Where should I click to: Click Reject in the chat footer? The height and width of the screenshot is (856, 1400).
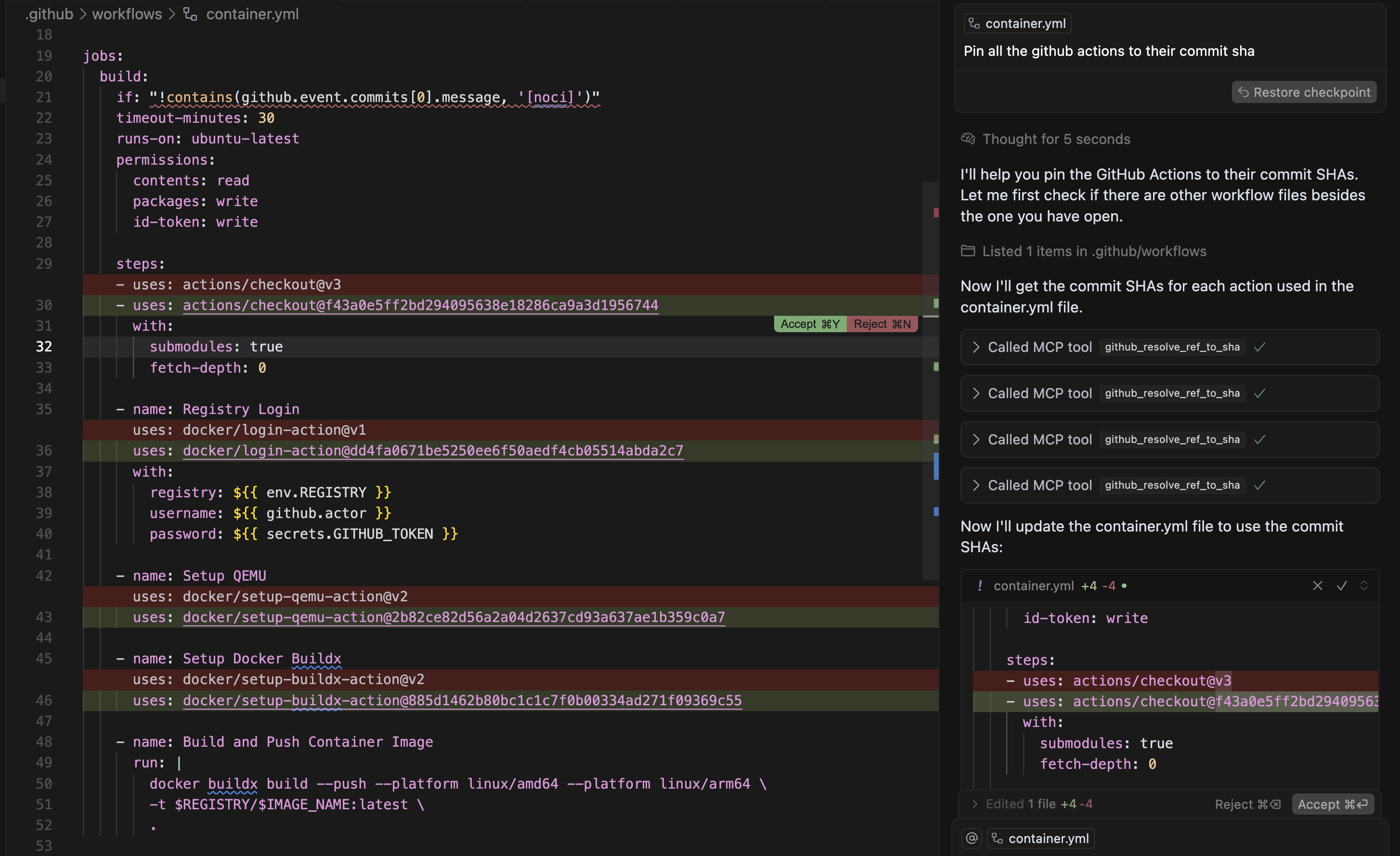[1247, 804]
